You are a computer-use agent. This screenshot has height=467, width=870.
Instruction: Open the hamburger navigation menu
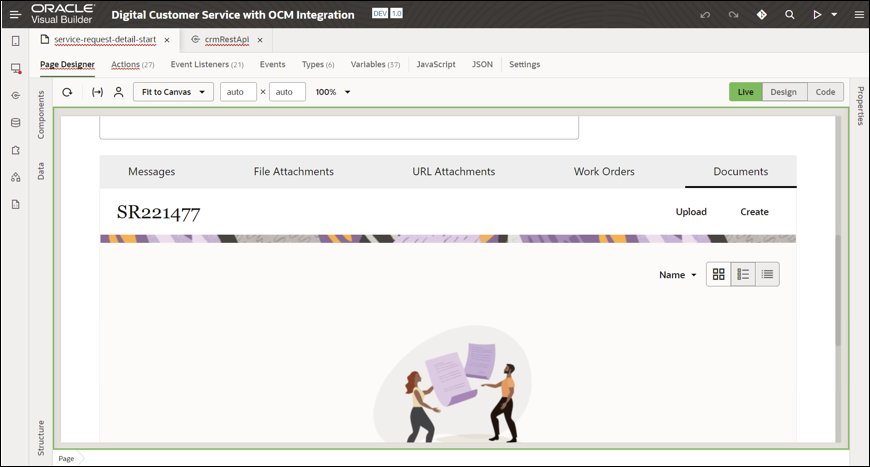click(15, 14)
